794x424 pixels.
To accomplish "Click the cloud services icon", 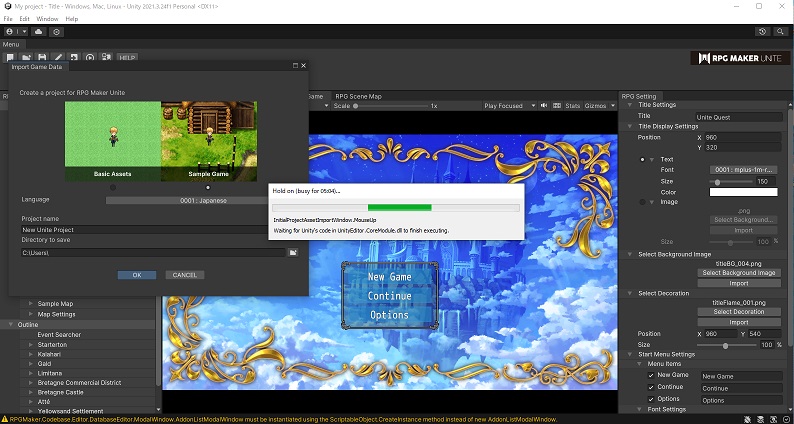I will 39,31.
